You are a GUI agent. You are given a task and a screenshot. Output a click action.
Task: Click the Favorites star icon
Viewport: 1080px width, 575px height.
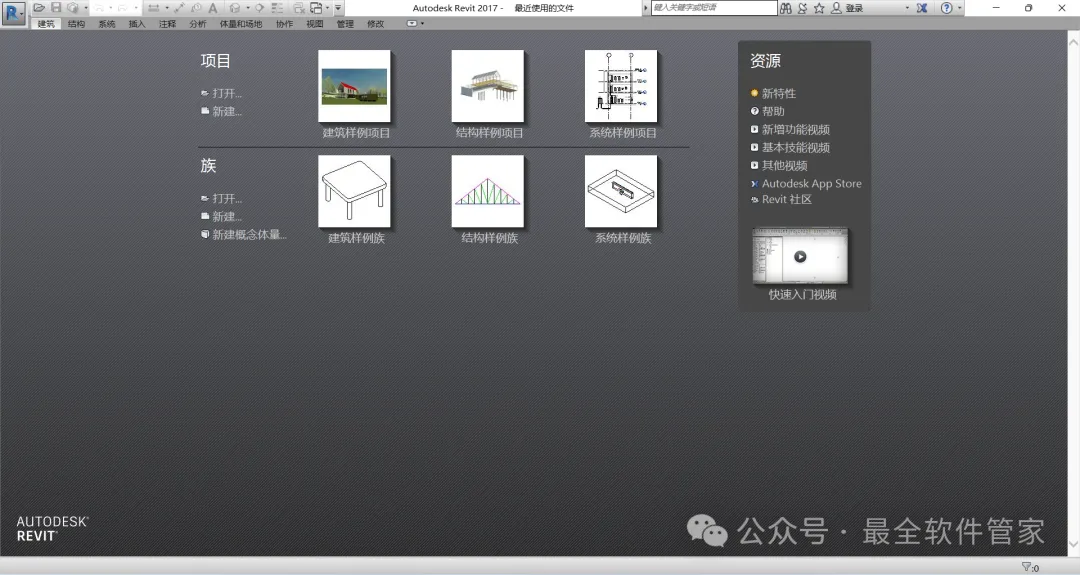click(819, 8)
